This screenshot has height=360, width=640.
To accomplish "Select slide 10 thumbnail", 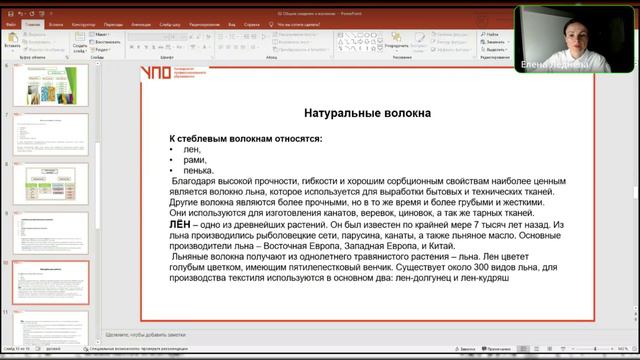I will pyautogui.click(x=51, y=282).
